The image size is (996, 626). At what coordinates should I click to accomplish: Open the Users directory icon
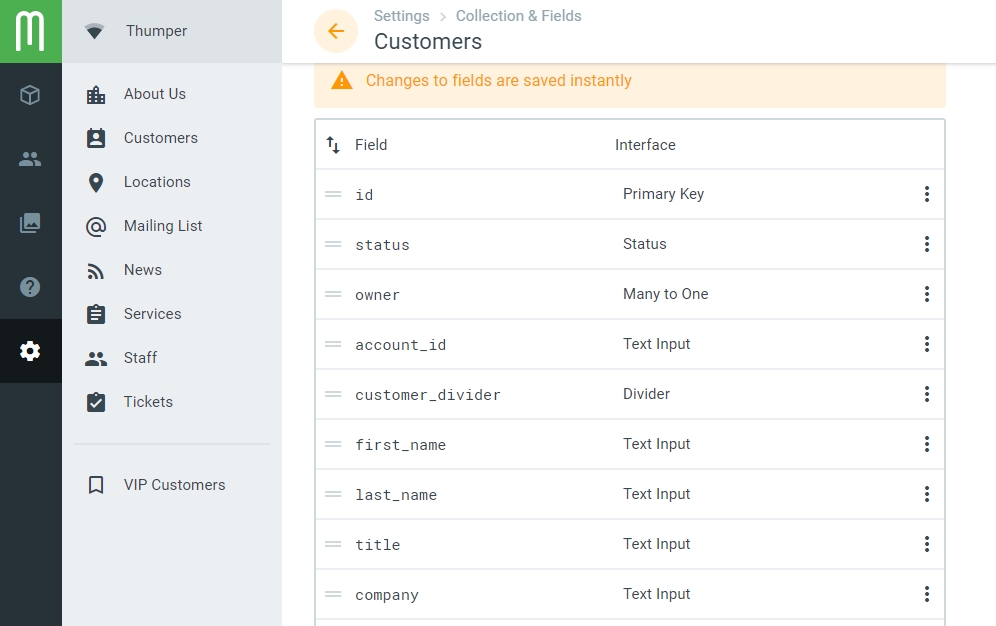(x=30, y=159)
